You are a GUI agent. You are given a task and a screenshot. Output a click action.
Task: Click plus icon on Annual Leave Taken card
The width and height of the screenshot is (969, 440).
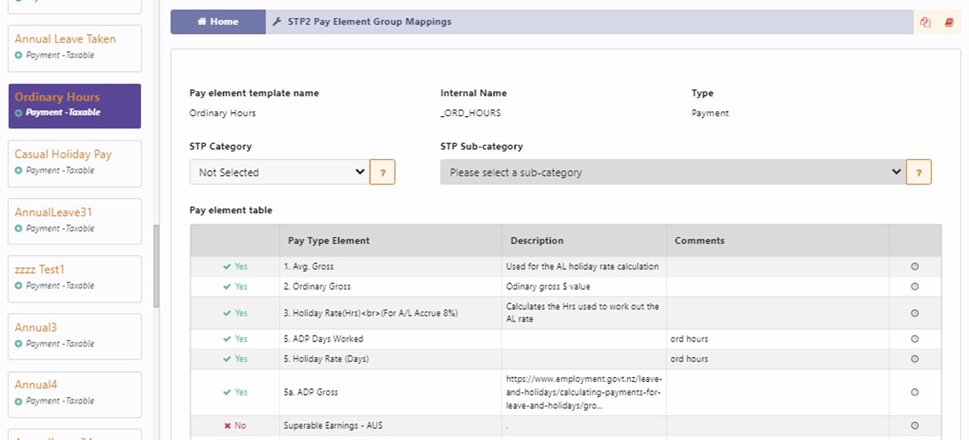click(19, 55)
